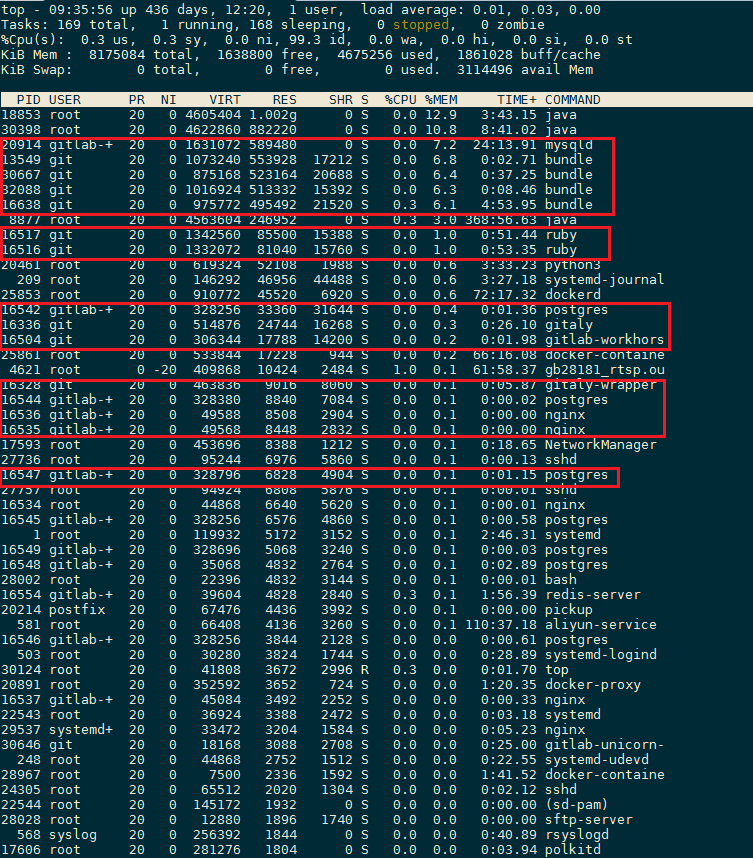Click the postfix user name

click(x=77, y=610)
